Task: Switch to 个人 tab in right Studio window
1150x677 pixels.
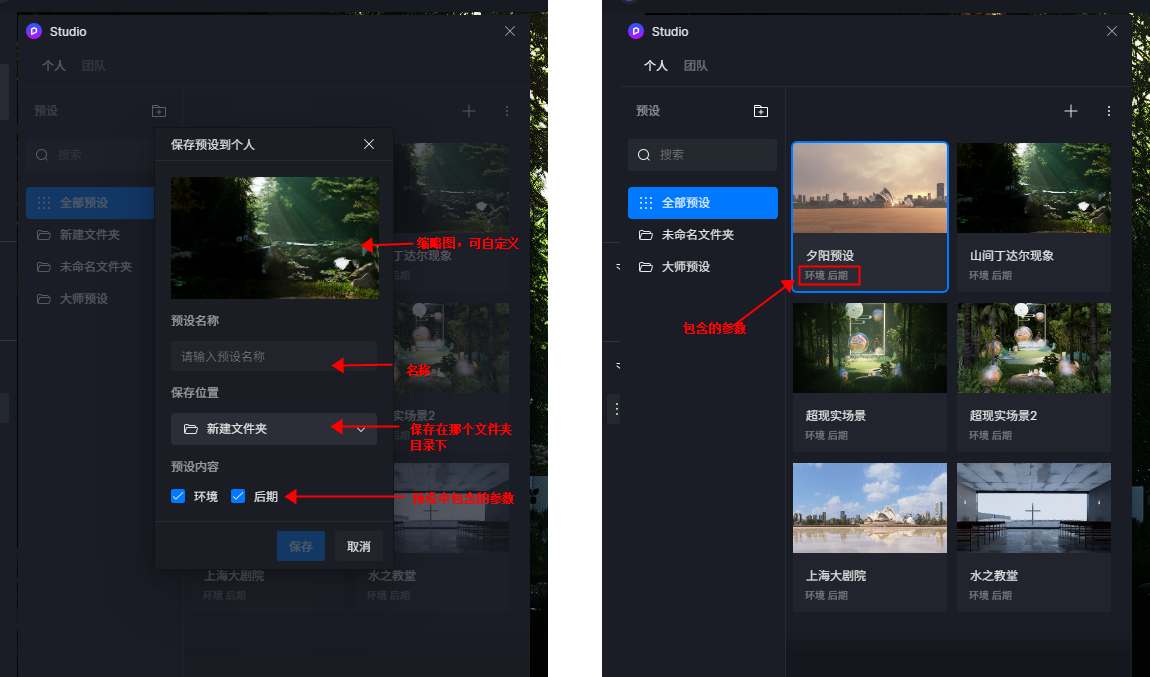Action: pyautogui.click(x=656, y=66)
